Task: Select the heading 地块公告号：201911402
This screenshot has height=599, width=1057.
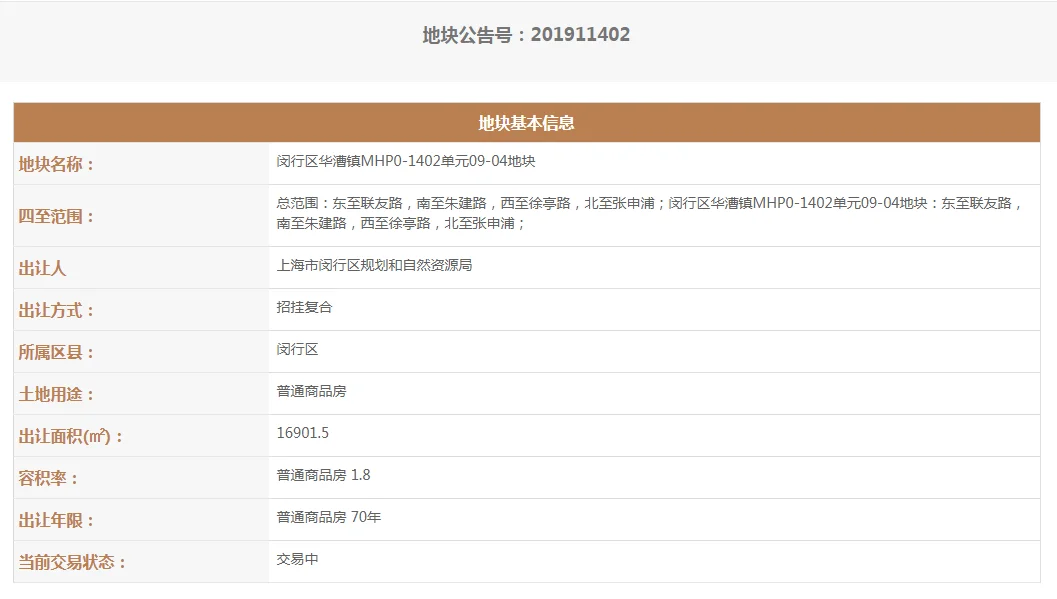Action: click(526, 35)
